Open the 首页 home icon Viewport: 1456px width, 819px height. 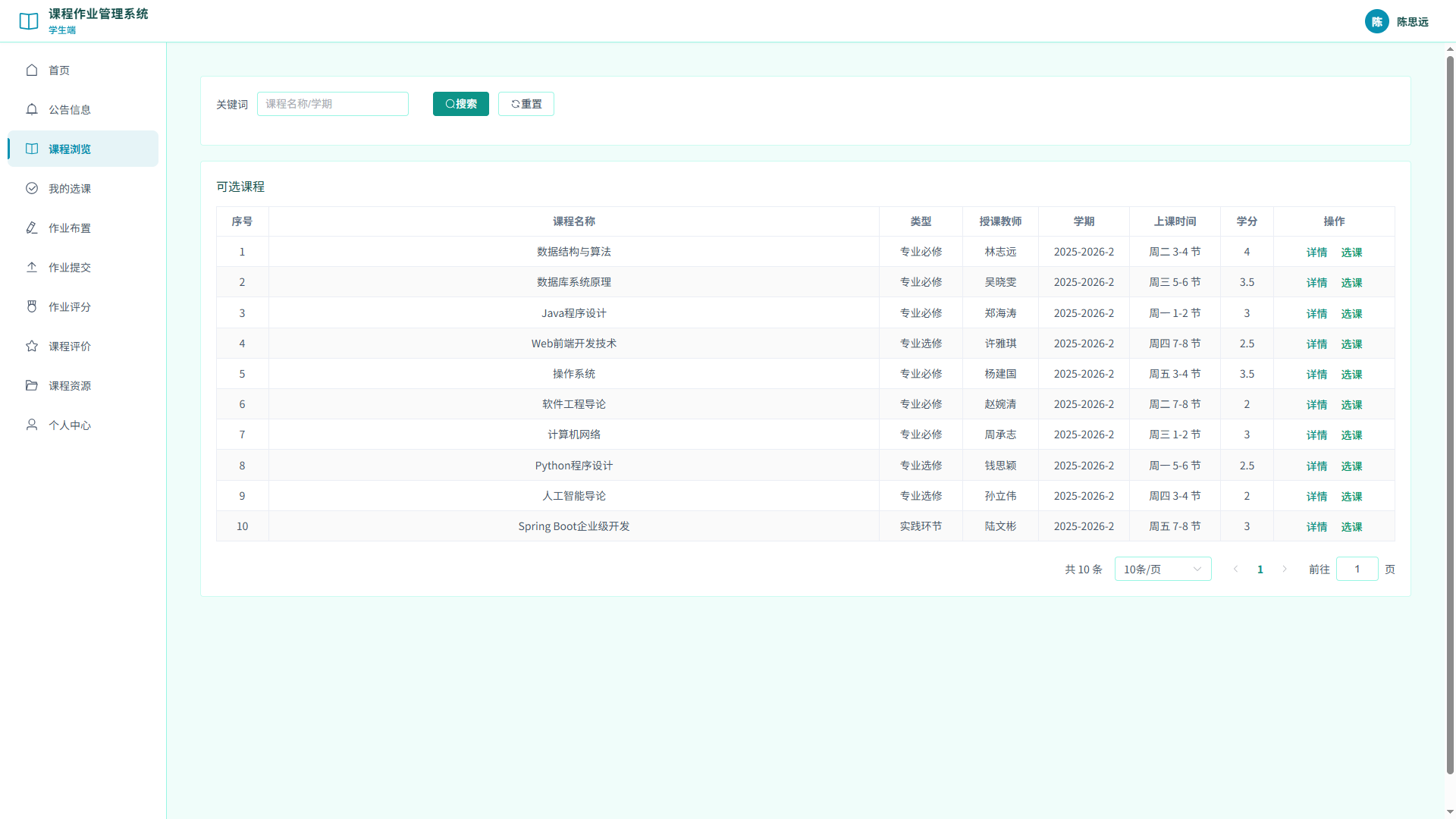click(32, 70)
